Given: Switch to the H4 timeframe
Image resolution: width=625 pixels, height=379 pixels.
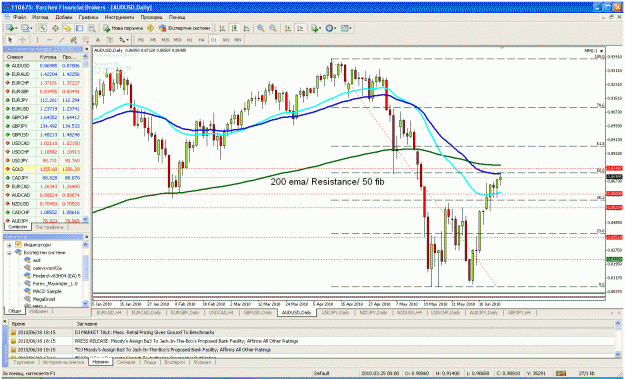Looking at the screenshot, I should tap(201, 40).
